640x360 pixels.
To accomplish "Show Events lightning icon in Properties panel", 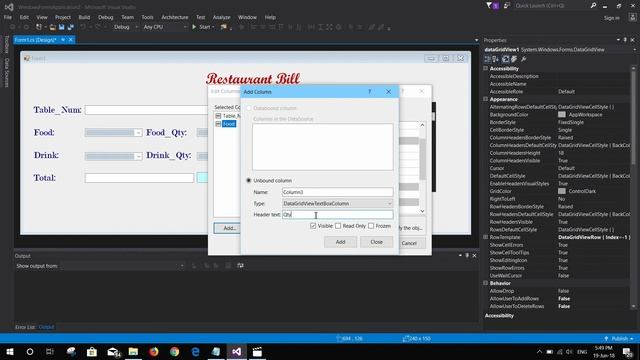I will (x=514, y=59).
